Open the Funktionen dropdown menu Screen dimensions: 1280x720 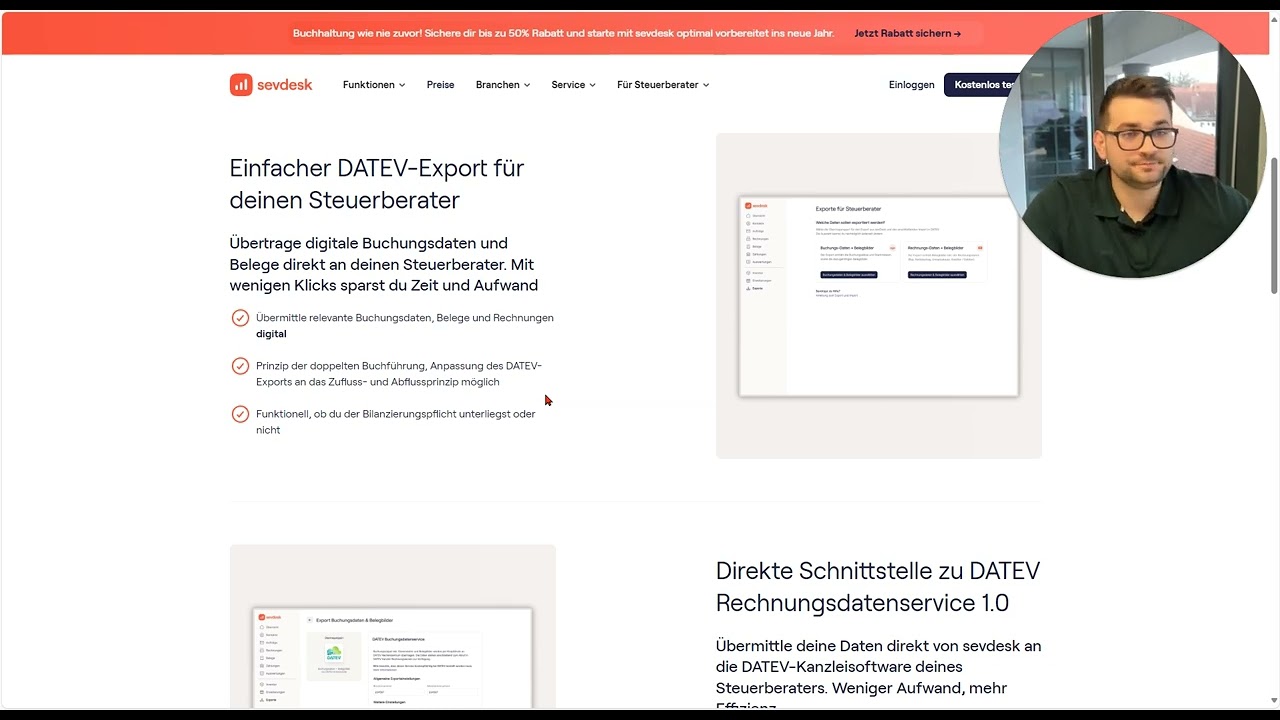374,85
